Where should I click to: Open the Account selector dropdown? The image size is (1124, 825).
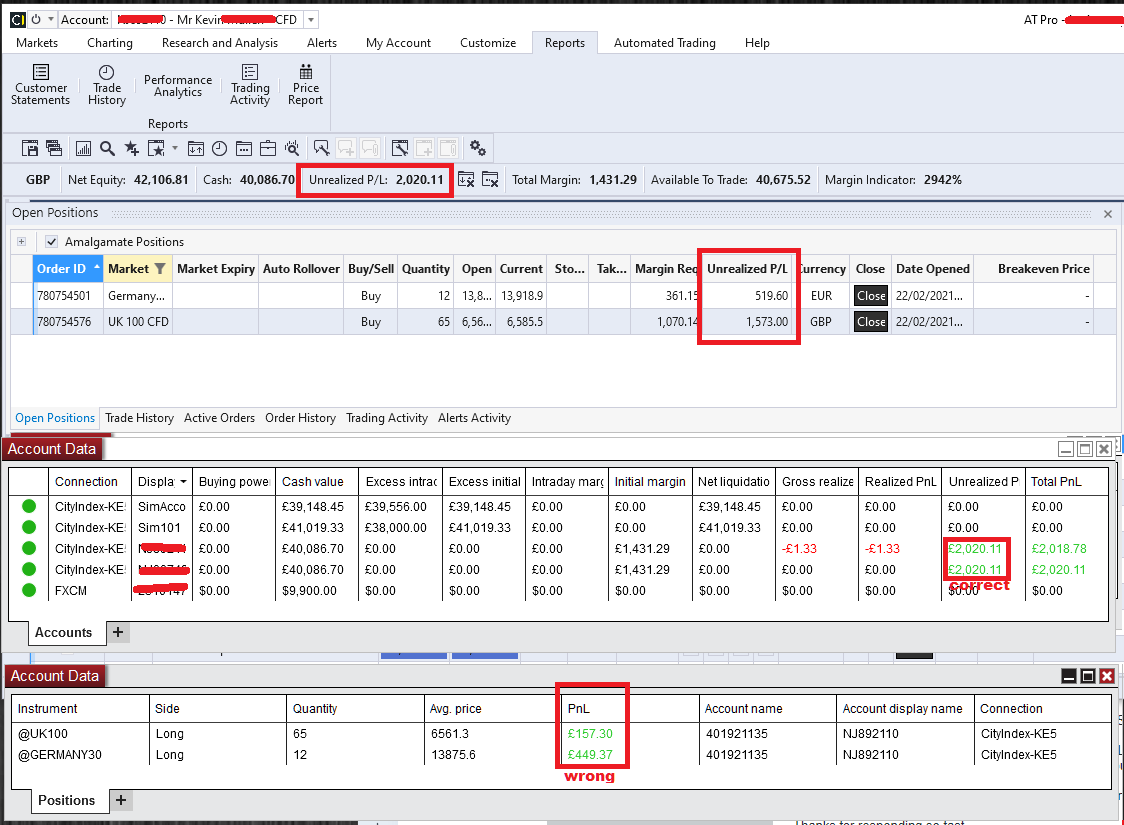click(x=310, y=20)
